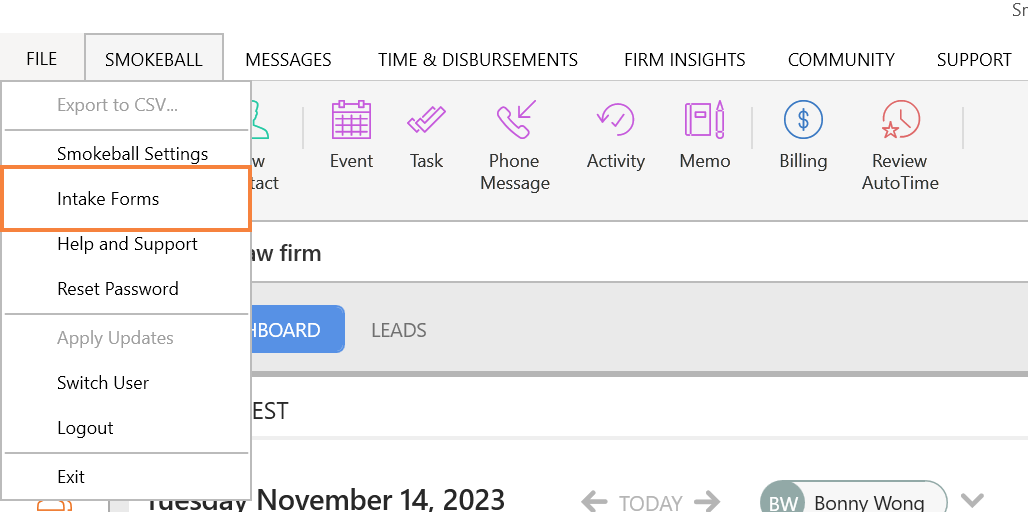Go to the previous day arrow

593,502
